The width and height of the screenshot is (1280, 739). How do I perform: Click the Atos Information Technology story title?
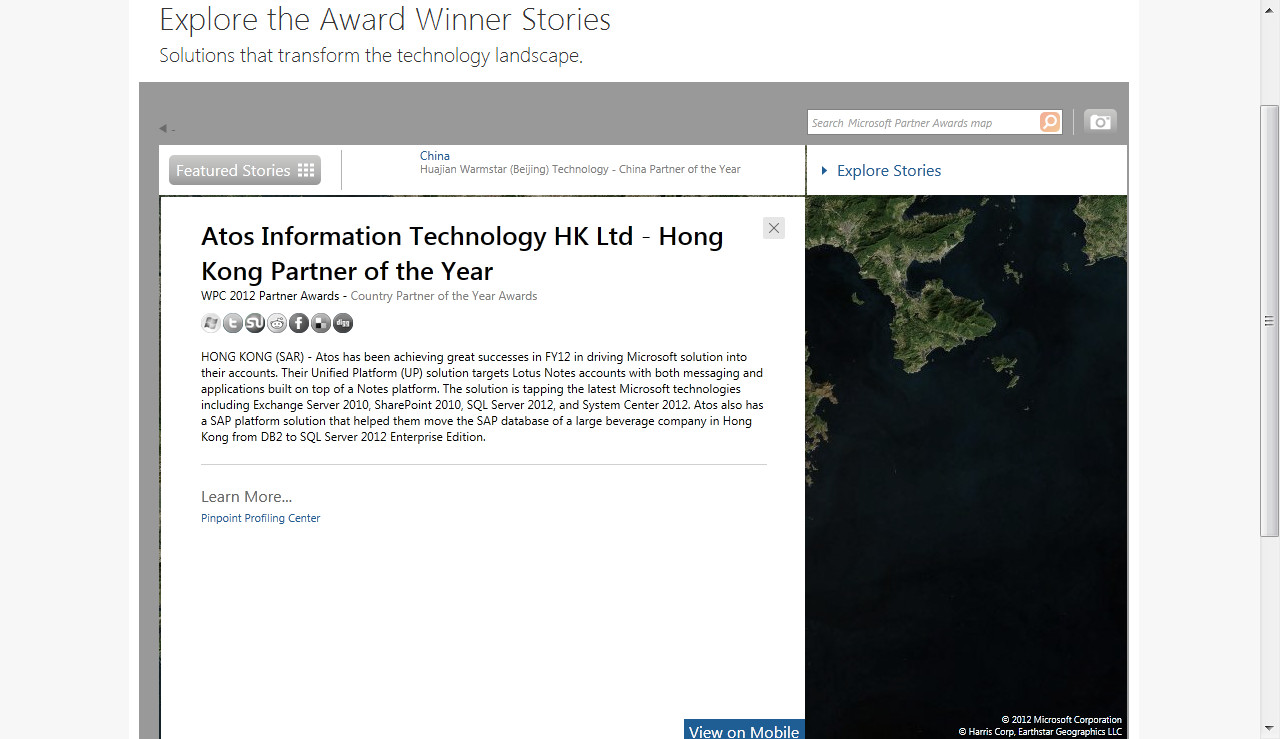(x=462, y=253)
